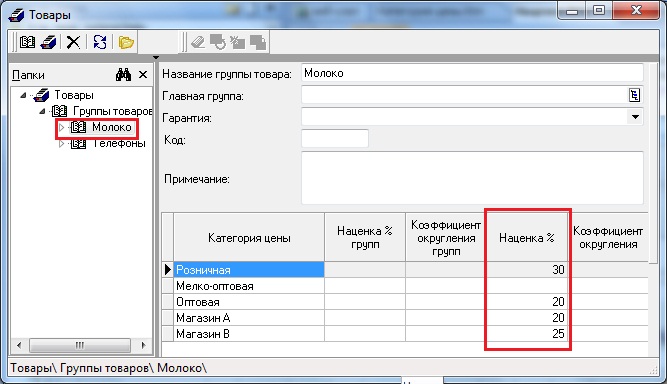
Task: Open the Гарантия dropdown arrow
Action: (x=635, y=117)
